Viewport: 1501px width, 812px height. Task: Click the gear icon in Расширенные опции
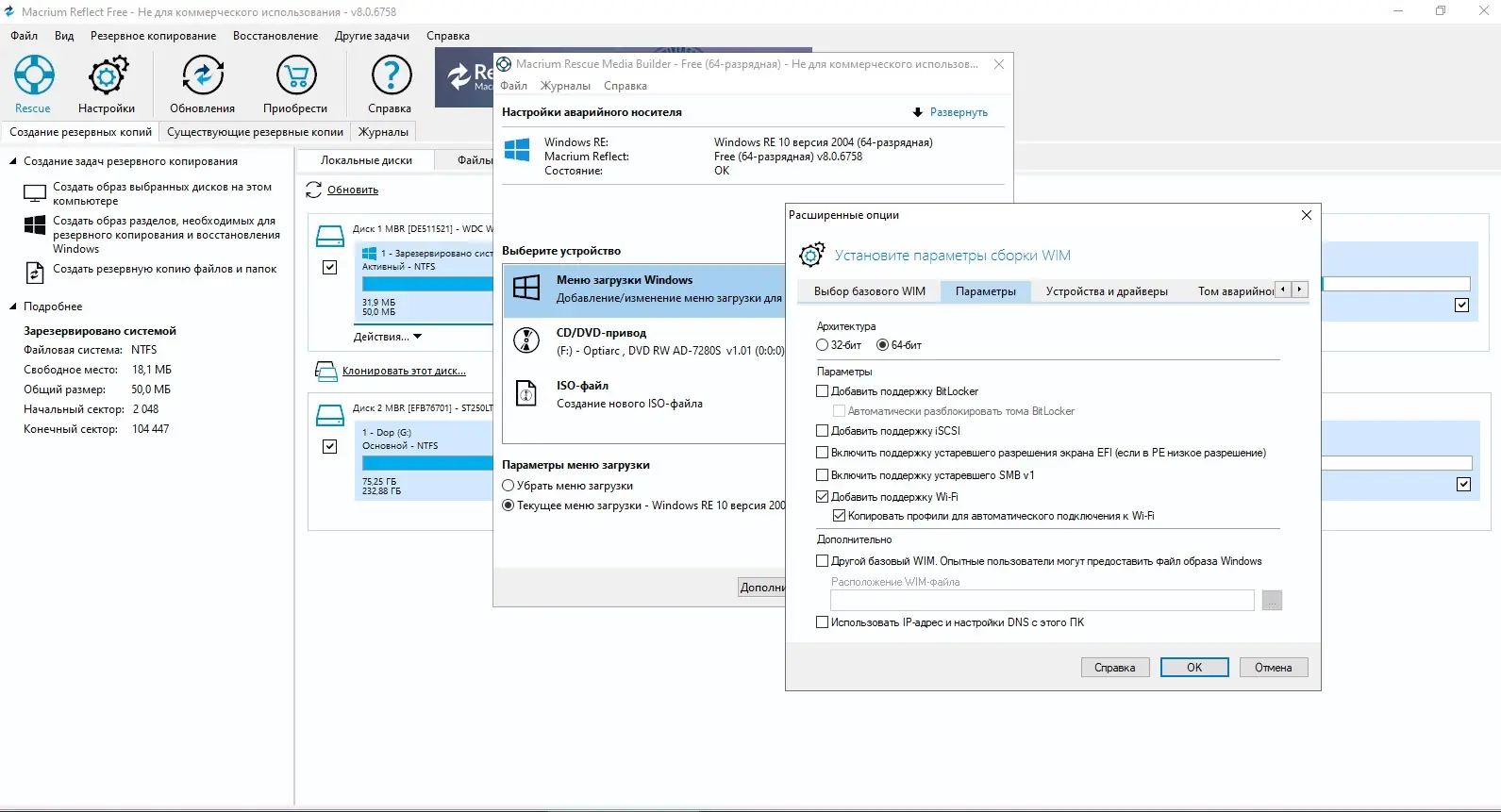[x=811, y=255]
